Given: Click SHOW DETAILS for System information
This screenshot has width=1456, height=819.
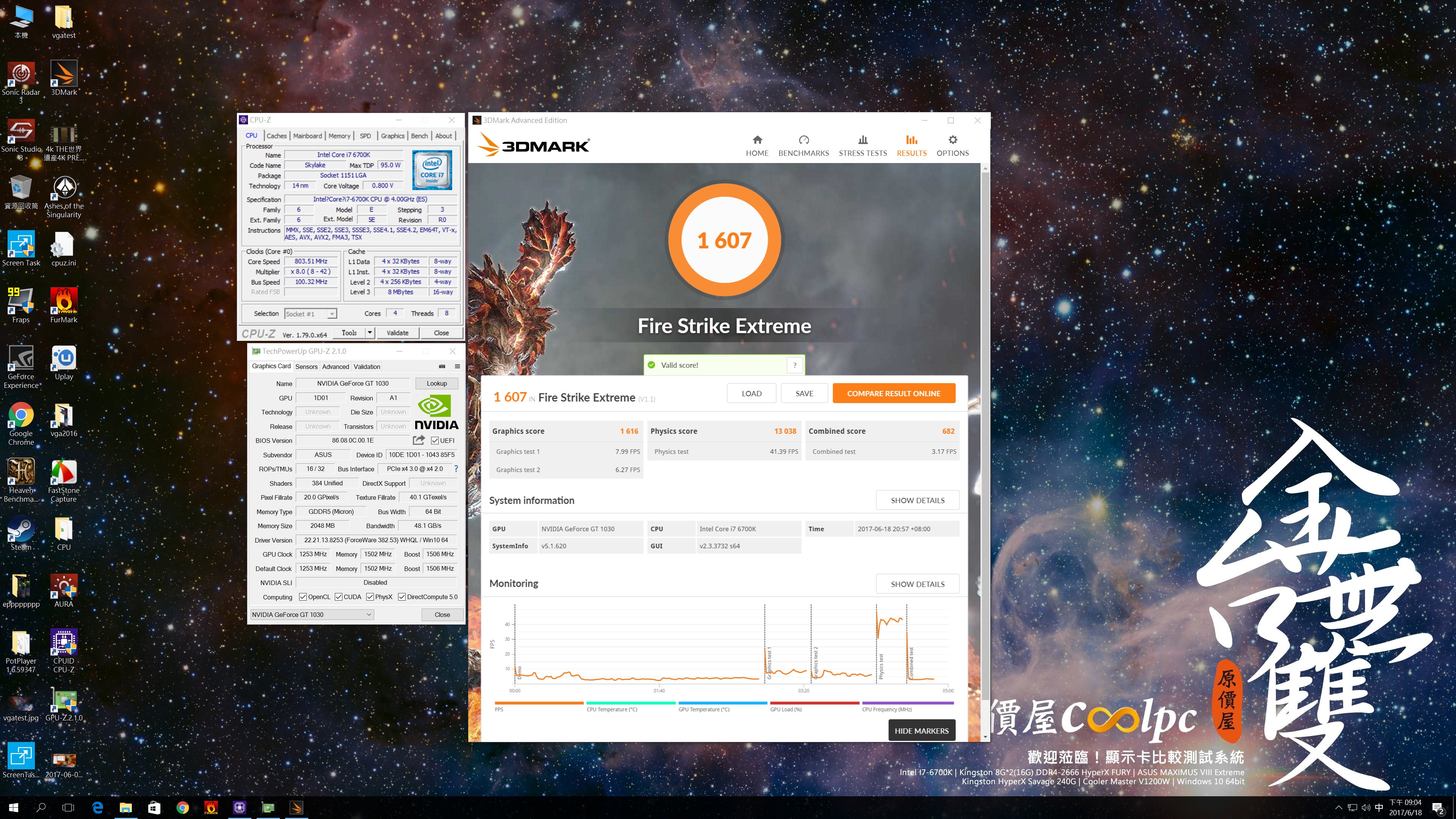Looking at the screenshot, I should point(917,500).
